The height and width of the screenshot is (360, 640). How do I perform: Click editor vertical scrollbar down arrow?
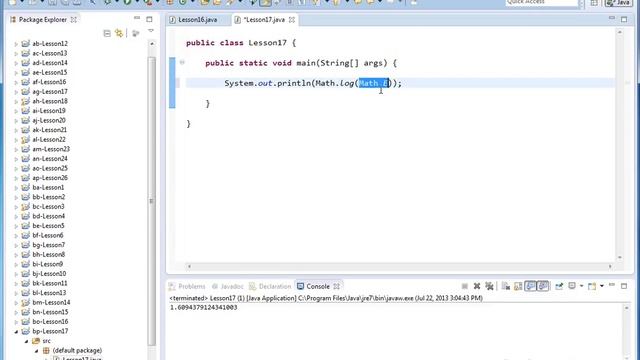[620, 258]
